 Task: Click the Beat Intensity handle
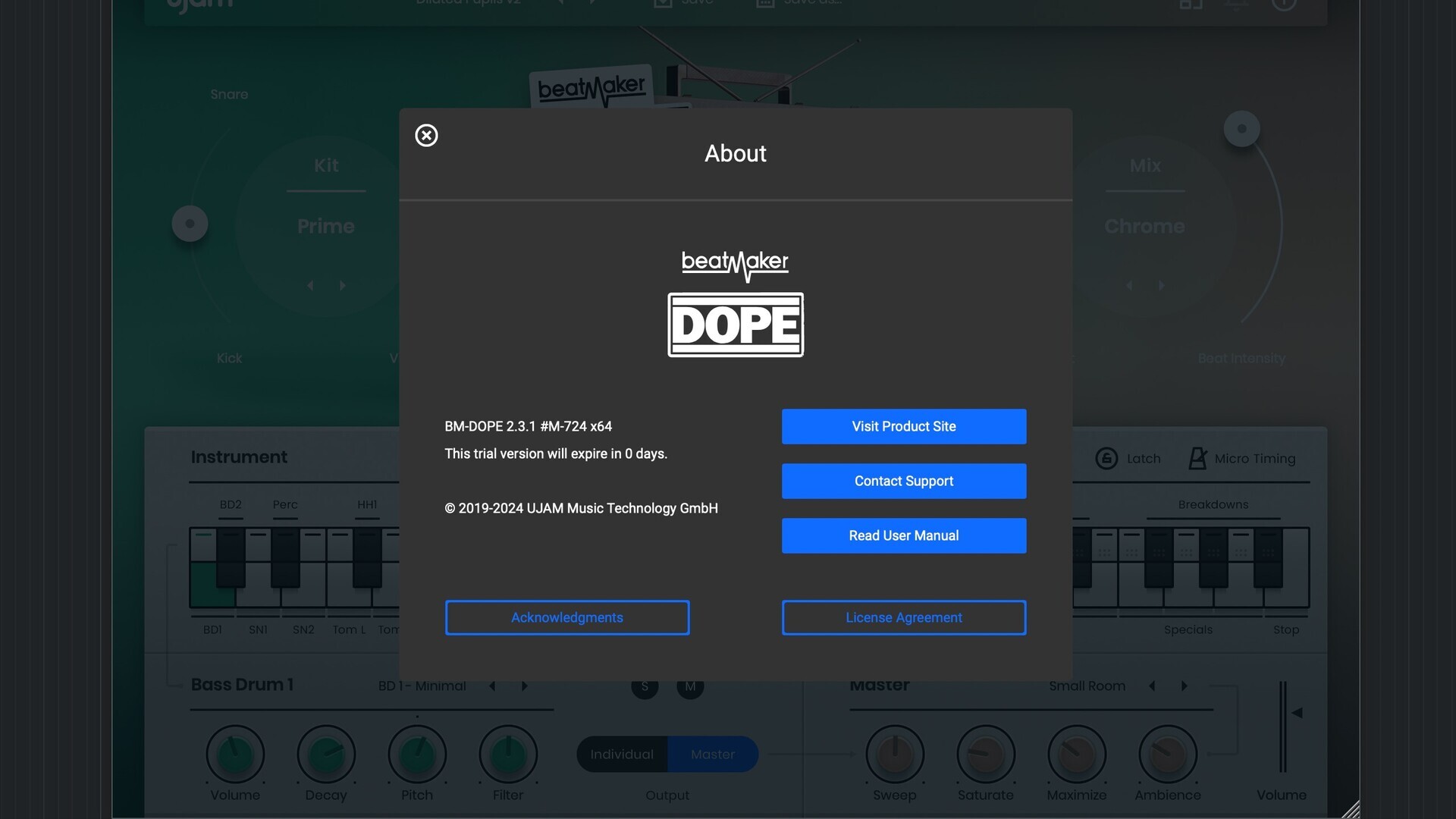tap(1241, 129)
